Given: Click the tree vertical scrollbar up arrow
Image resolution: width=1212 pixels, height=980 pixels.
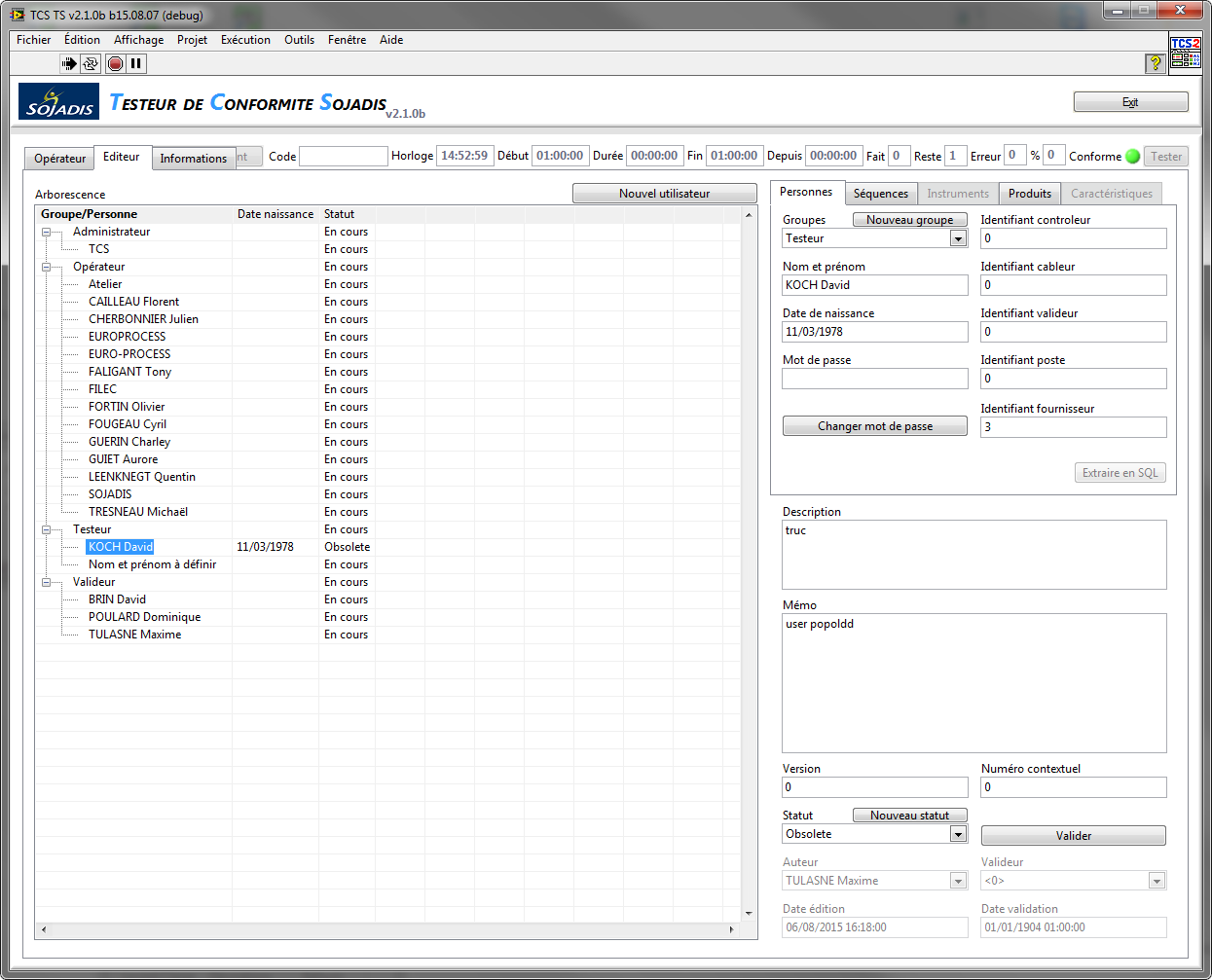Looking at the screenshot, I should click(749, 215).
